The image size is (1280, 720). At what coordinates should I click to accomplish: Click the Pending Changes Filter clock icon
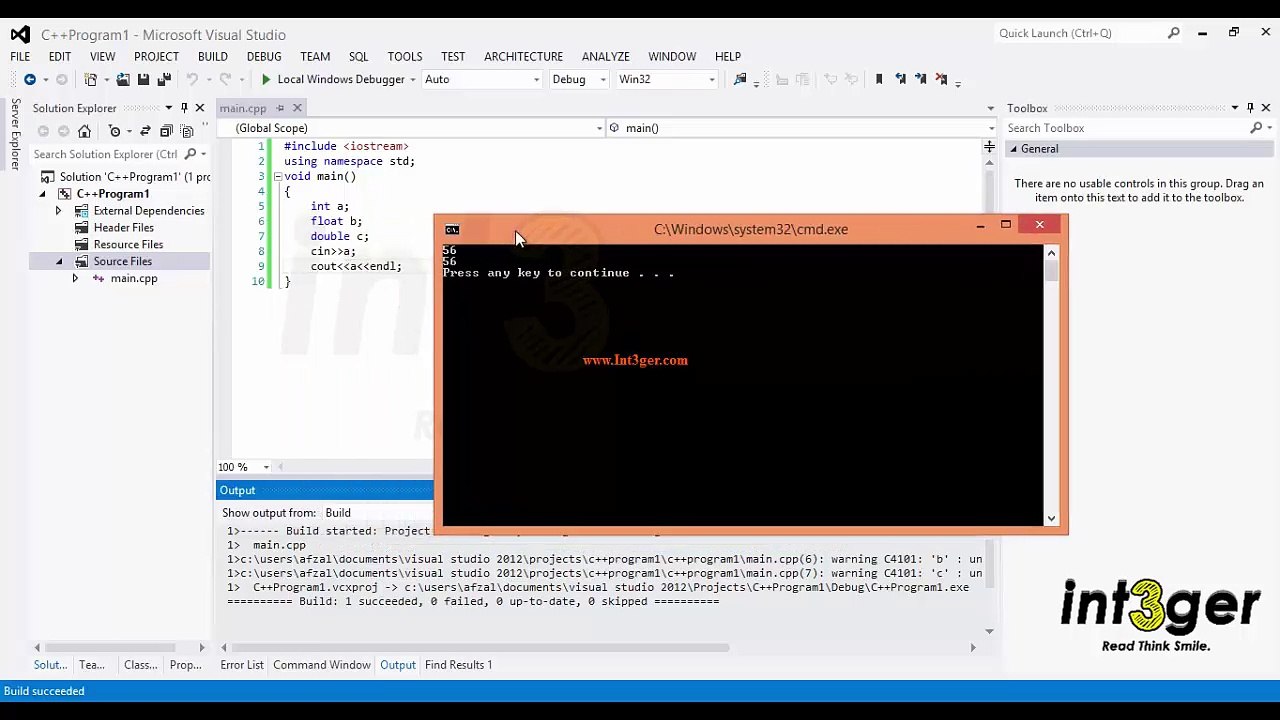pos(114,131)
